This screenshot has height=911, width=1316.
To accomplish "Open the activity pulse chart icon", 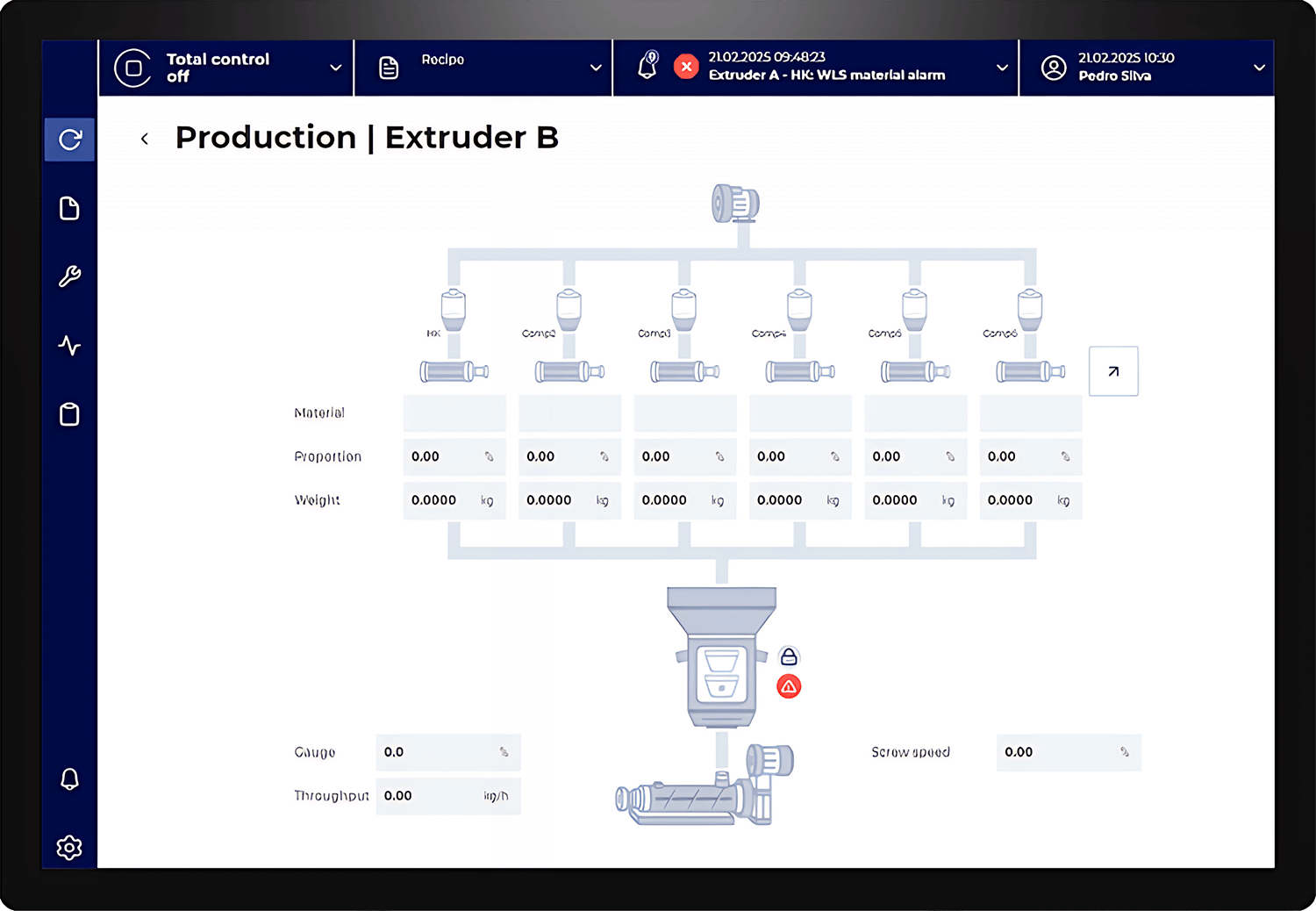I will (x=69, y=346).
